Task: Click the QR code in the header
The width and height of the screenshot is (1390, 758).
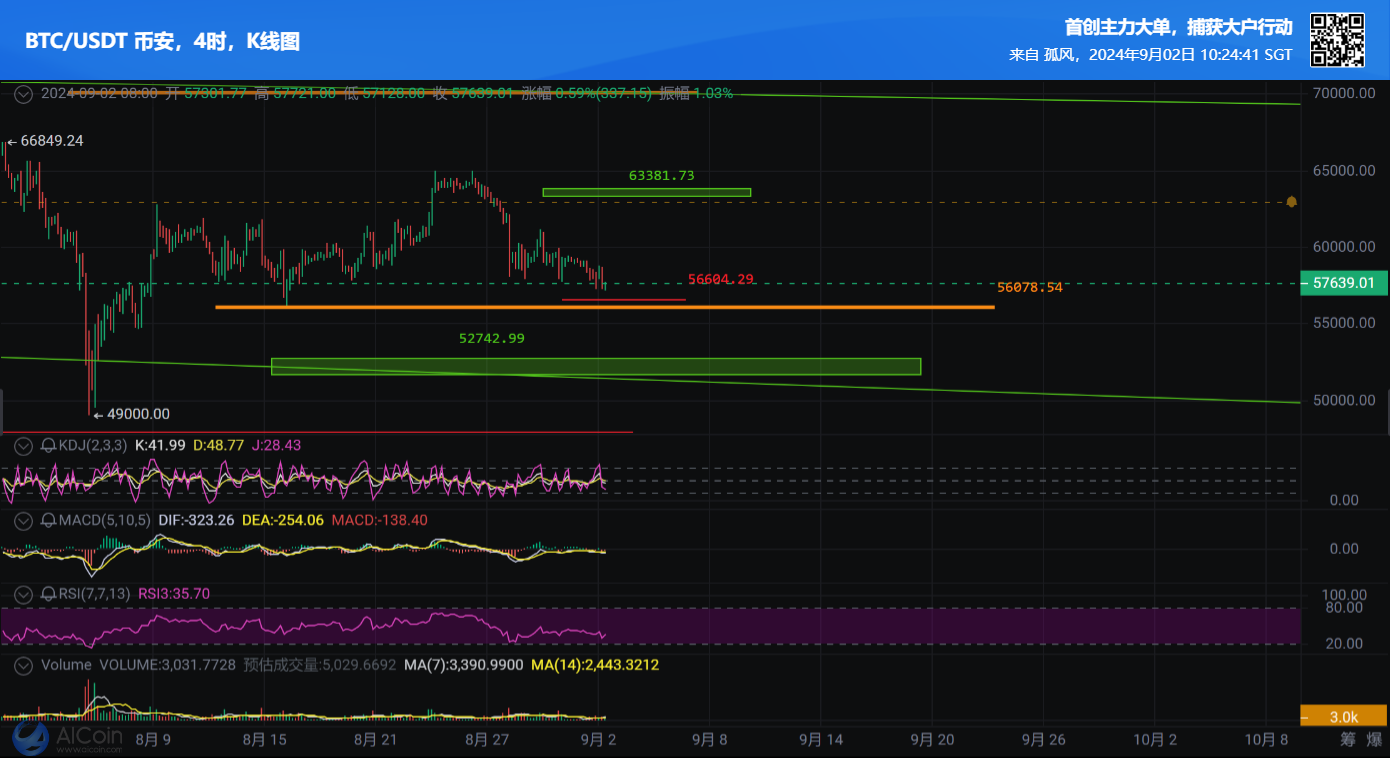Action: click(1337, 40)
